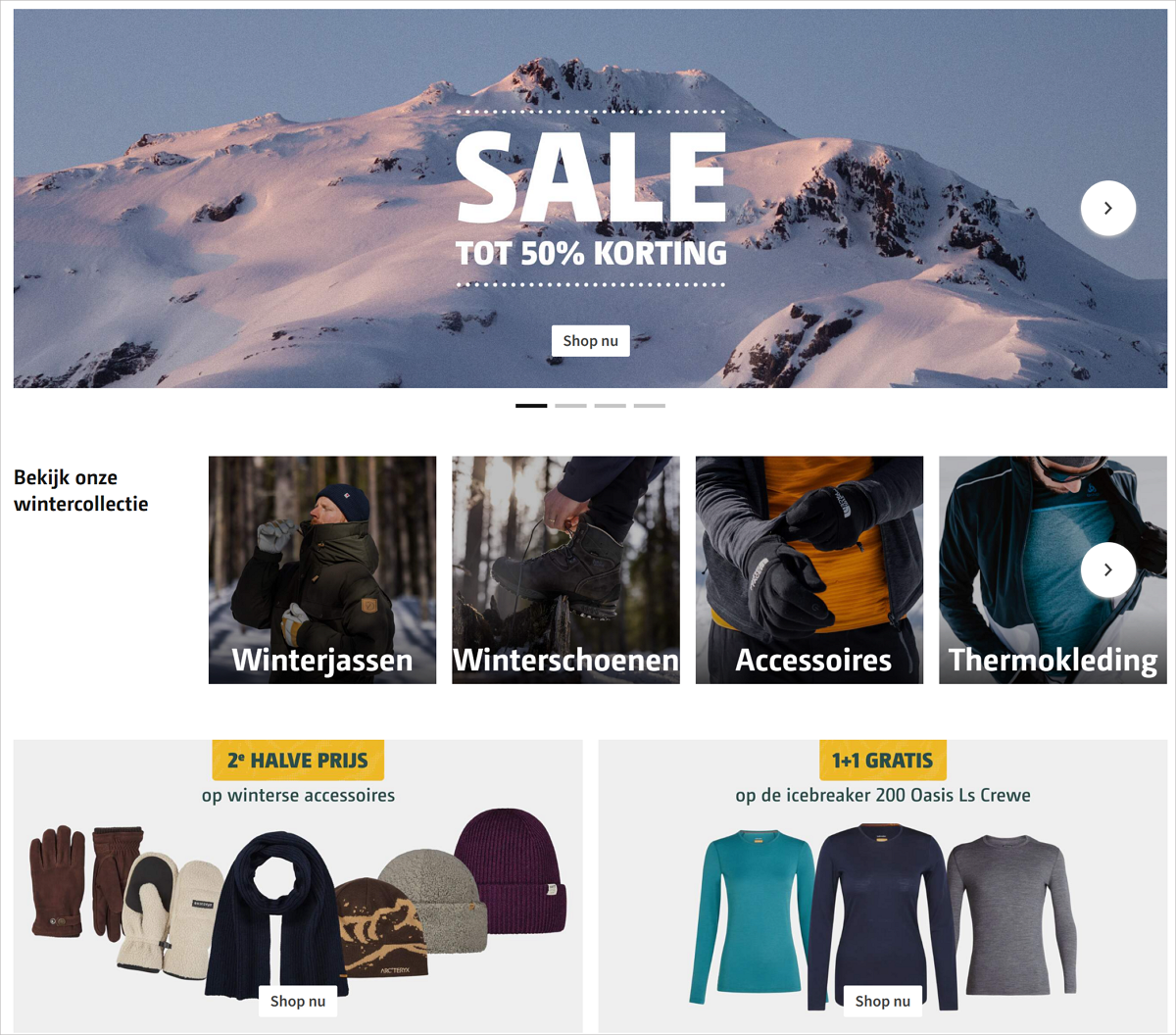The image size is (1176, 1035).
Task: Select the first carousel slide indicator
Action: (x=531, y=406)
